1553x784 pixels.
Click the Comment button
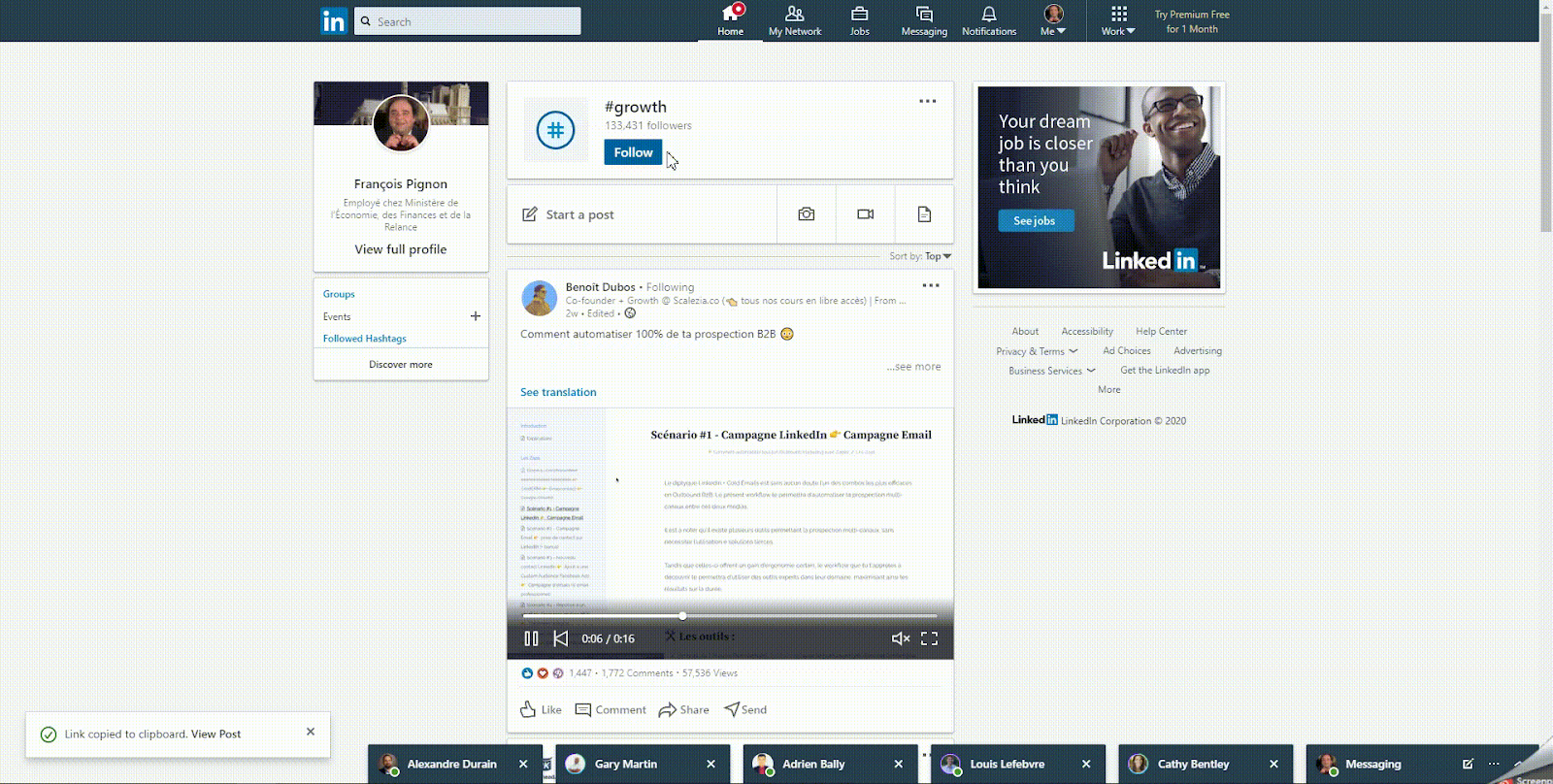click(x=611, y=709)
